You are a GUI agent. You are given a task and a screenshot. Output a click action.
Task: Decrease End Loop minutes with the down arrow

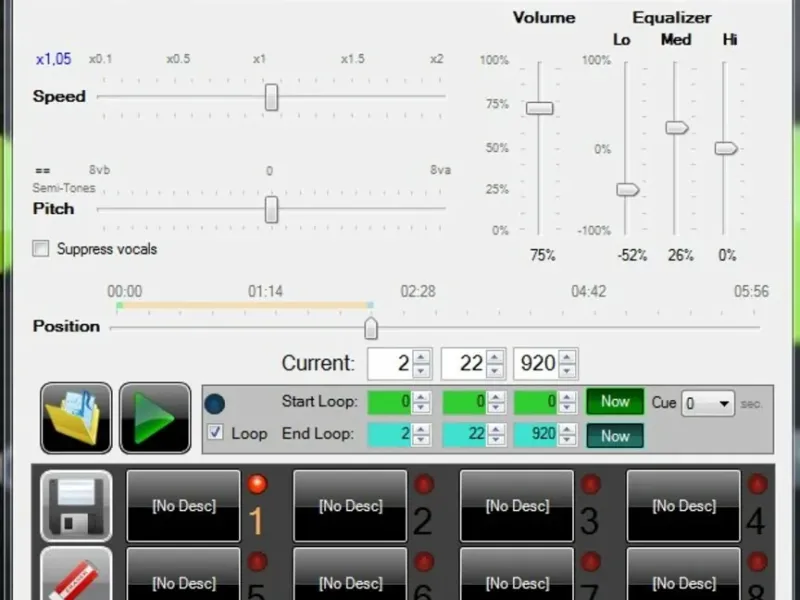coord(421,440)
